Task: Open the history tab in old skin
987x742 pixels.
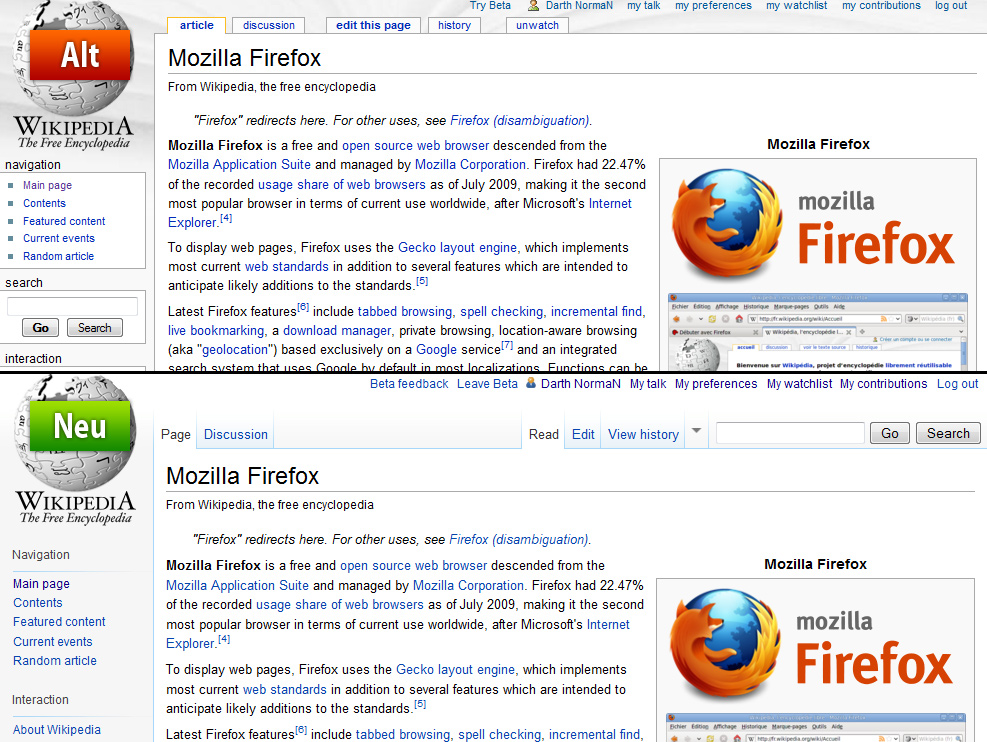Action: click(x=454, y=25)
